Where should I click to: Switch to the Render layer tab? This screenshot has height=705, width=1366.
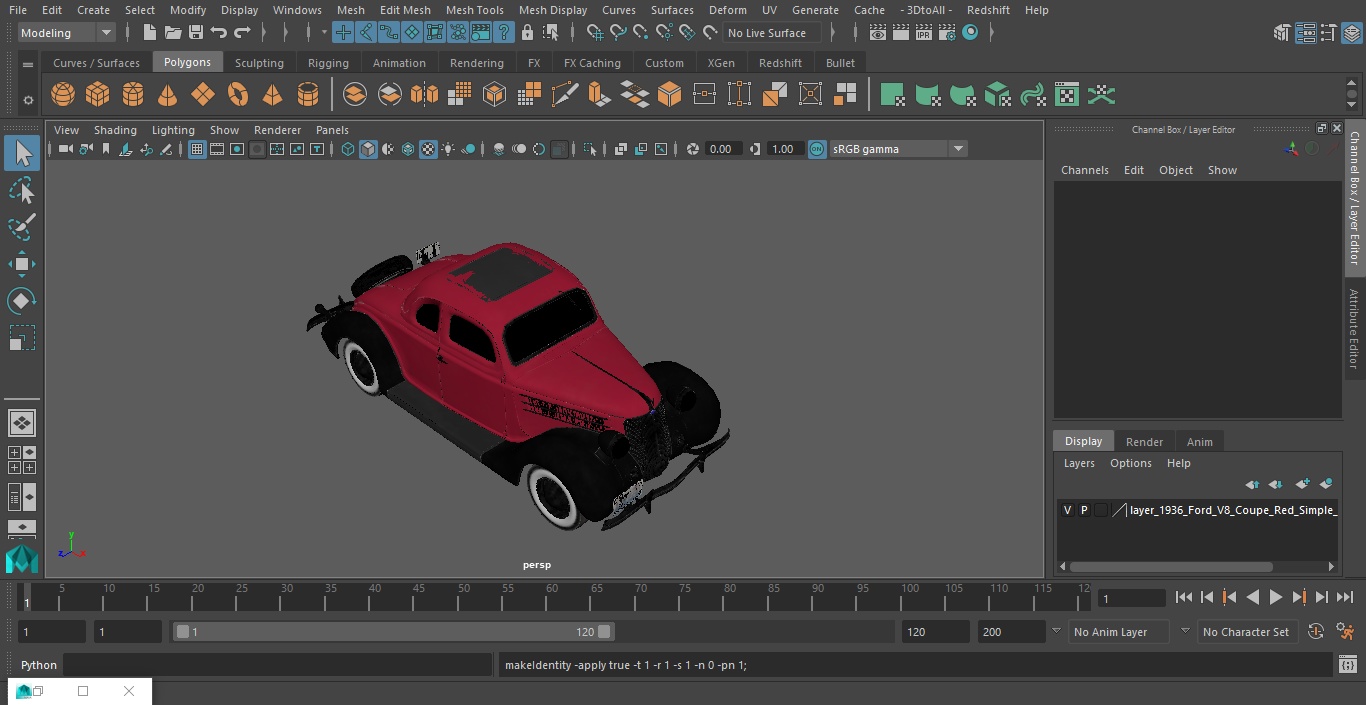1144,442
